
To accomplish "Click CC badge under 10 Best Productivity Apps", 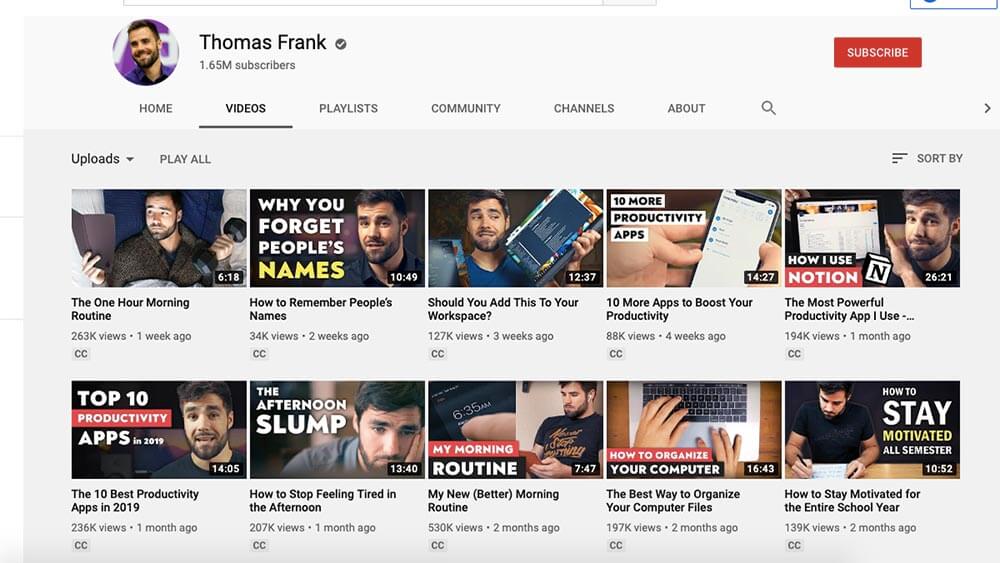I will pyautogui.click(x=81, y=546).
